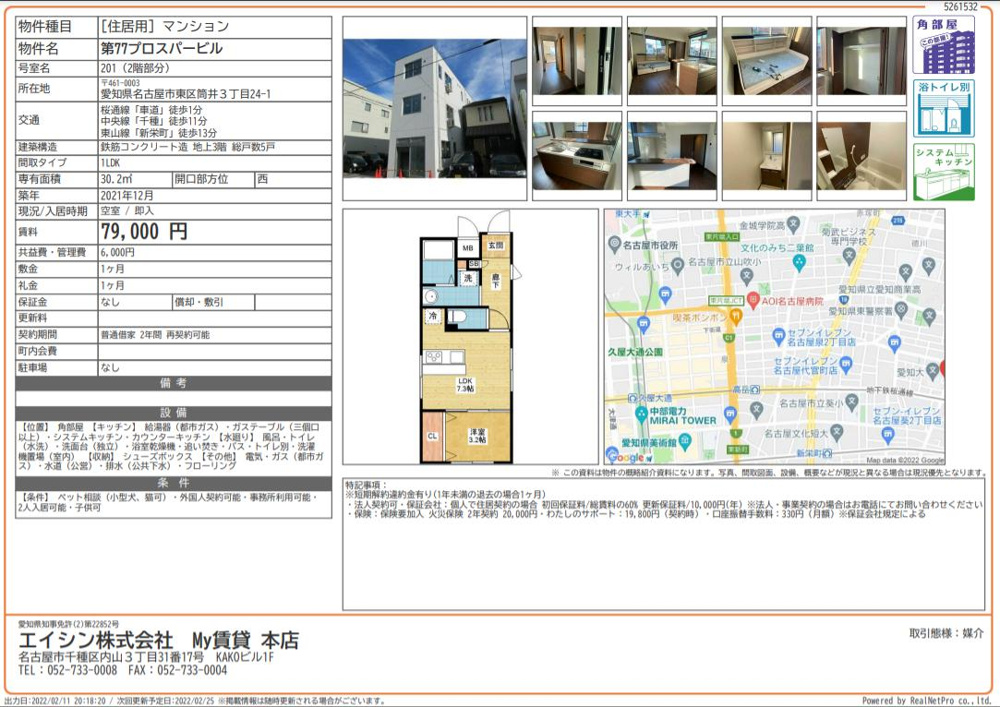Select 桜通線「車道」徒歩1分 access line
This screenshot has height=707, width=1000.
[x=151, y=110]
